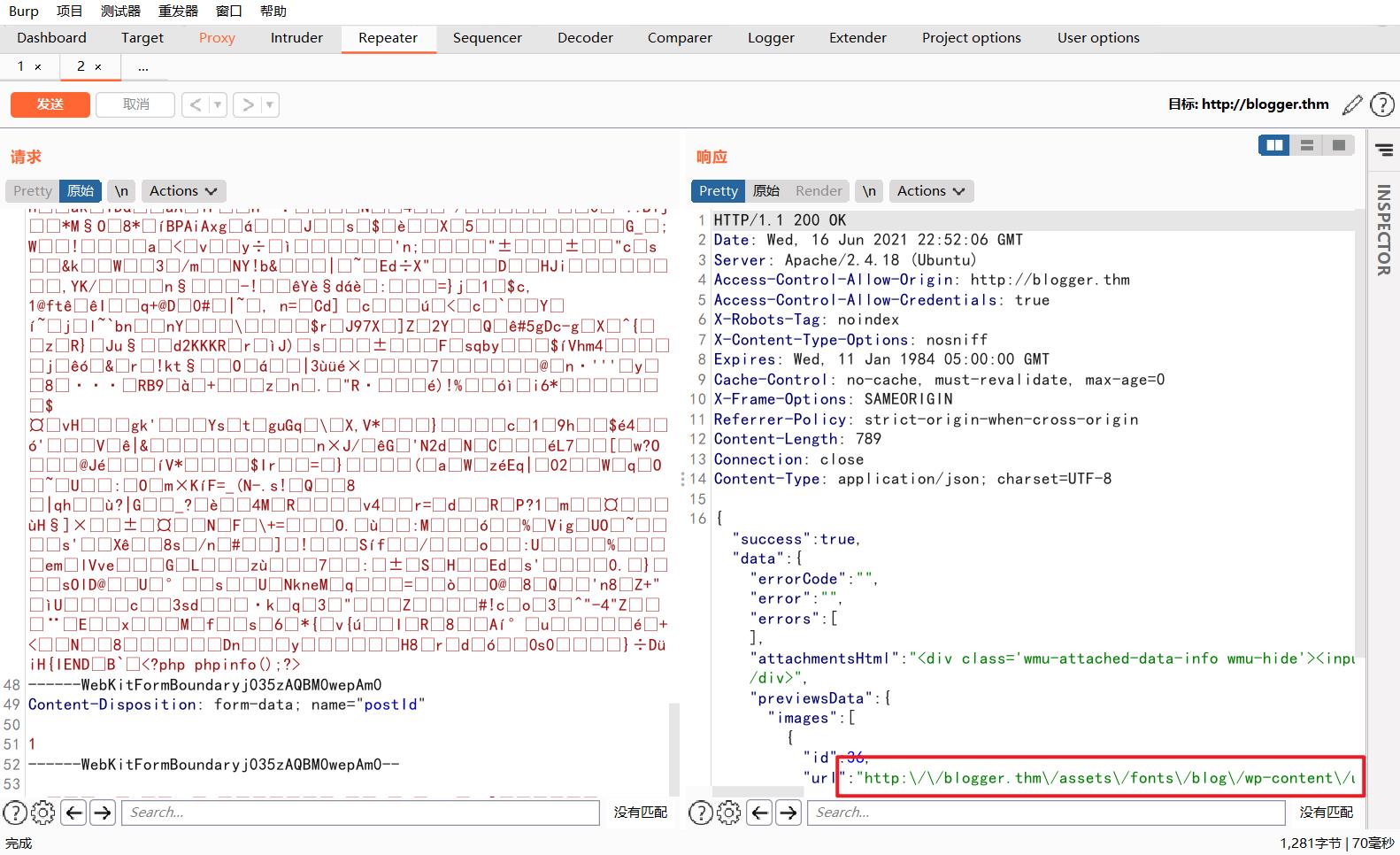Image resolution: width=1400 pixels, height=855 pixels.
Task: Open response search help icon
Action: [700, 813]
